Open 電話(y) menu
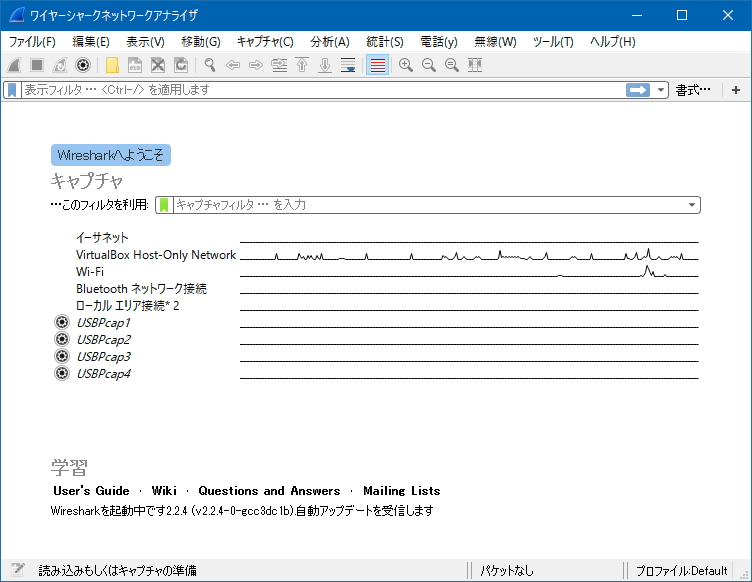752x582 pixels. coord(439,42)
